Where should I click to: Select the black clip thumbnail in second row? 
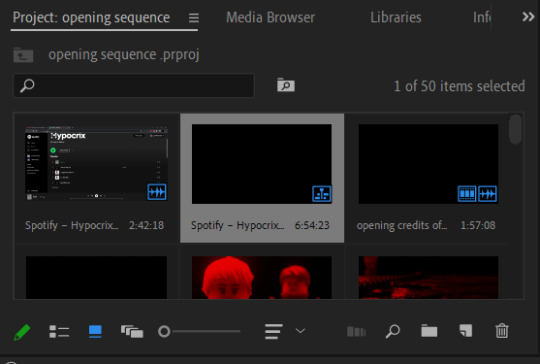click(x=96, y=277)
